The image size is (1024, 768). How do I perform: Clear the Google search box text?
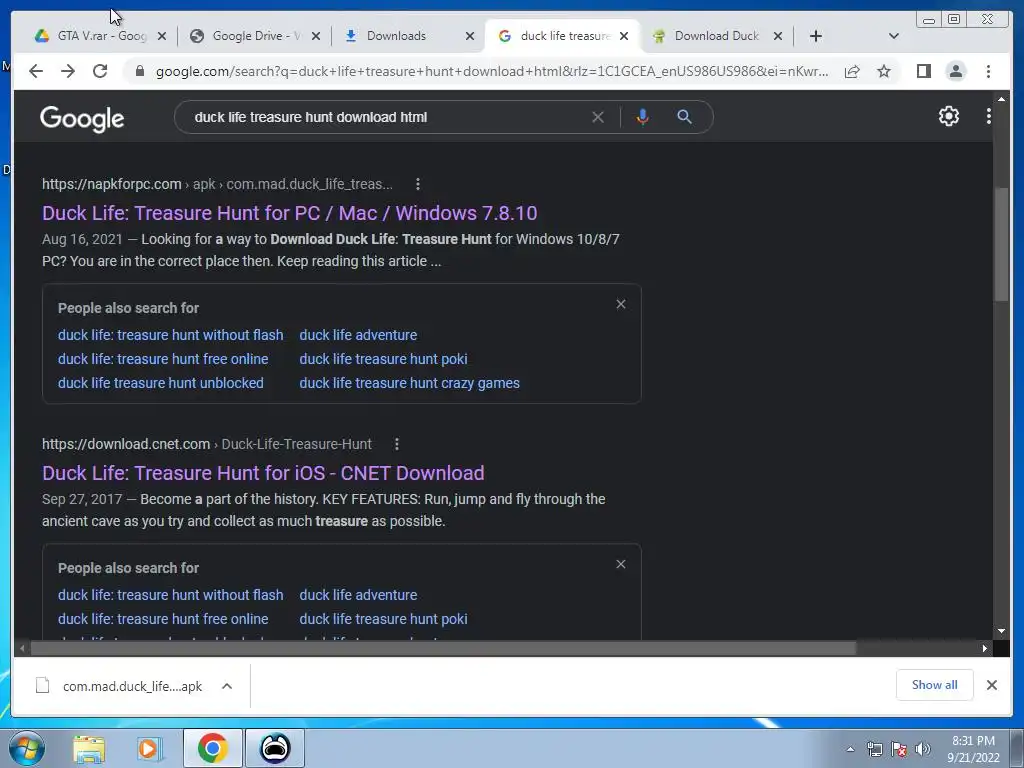[598, 117]
